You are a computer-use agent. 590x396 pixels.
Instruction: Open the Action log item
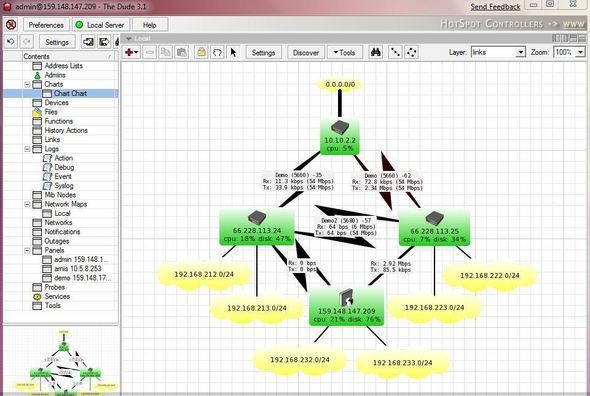pyautogui.click(x=63, y=158)
